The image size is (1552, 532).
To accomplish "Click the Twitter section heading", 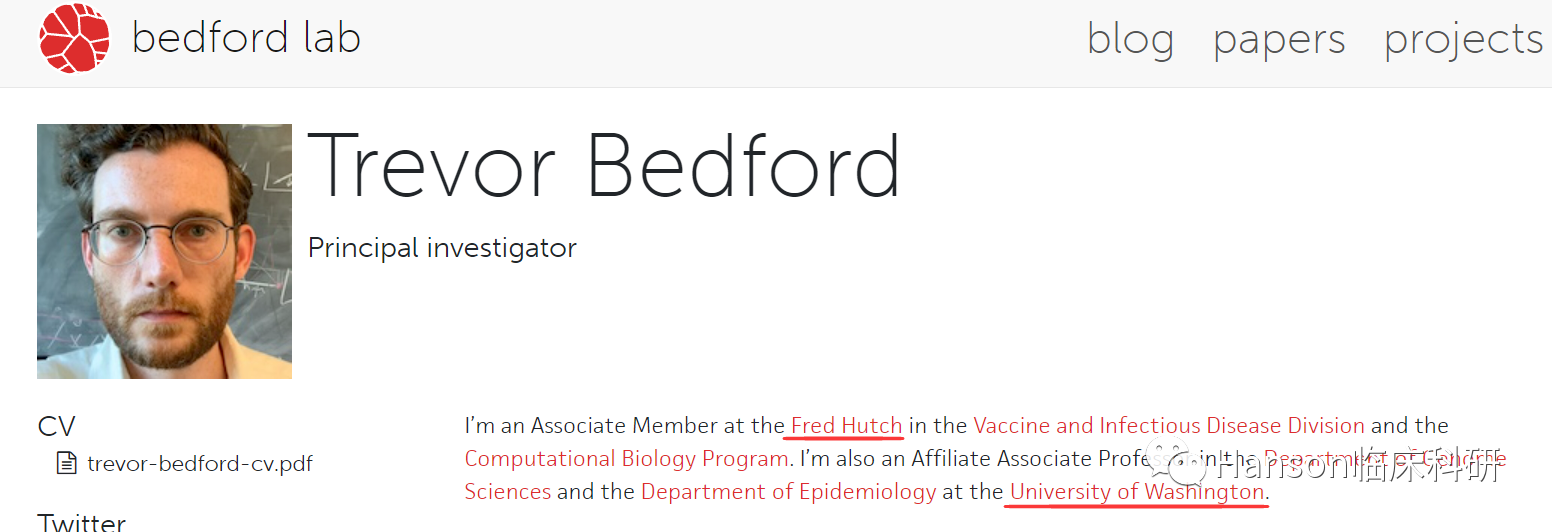I will point(82,522).
